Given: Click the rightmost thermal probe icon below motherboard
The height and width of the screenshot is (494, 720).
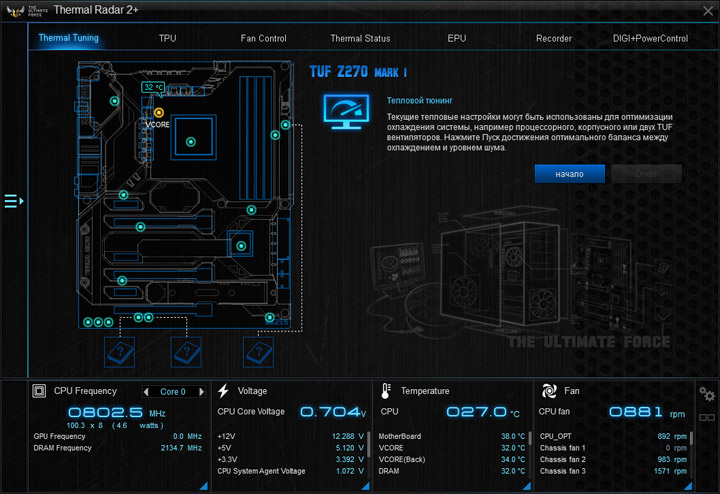Looking at the screenshot, I should (x=258, y=351).
